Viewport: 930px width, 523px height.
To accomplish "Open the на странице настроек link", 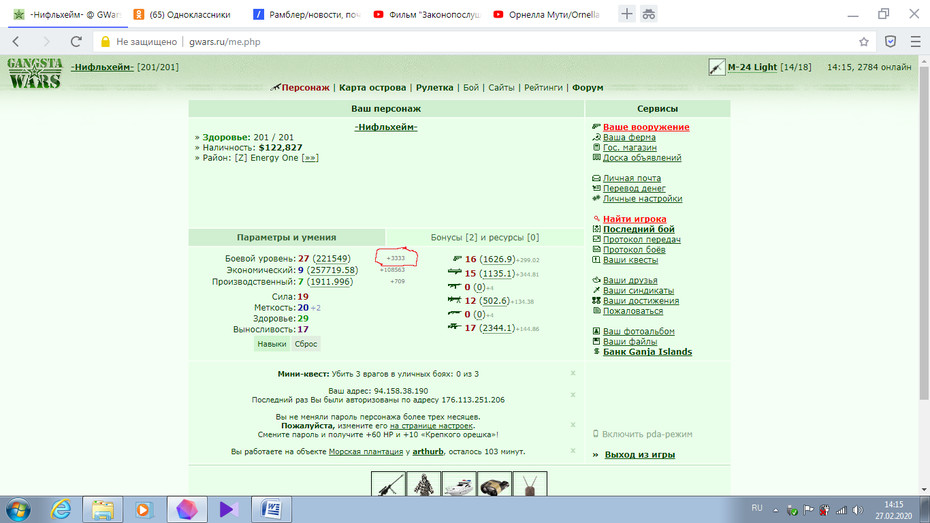I will point(431,426).
